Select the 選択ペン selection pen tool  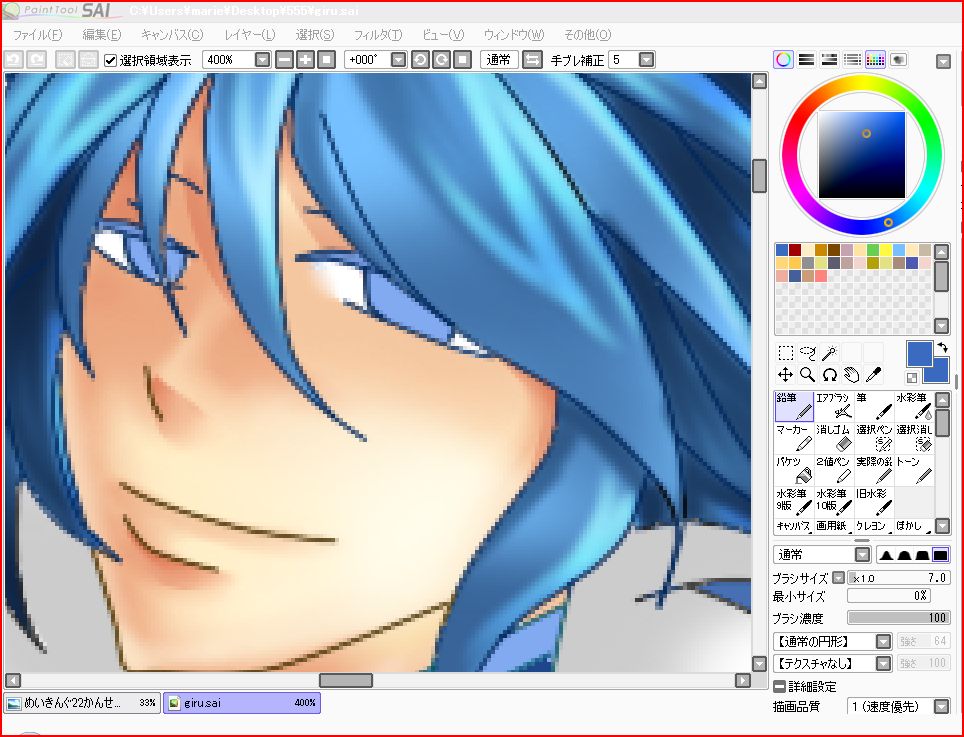coord(874,438)
